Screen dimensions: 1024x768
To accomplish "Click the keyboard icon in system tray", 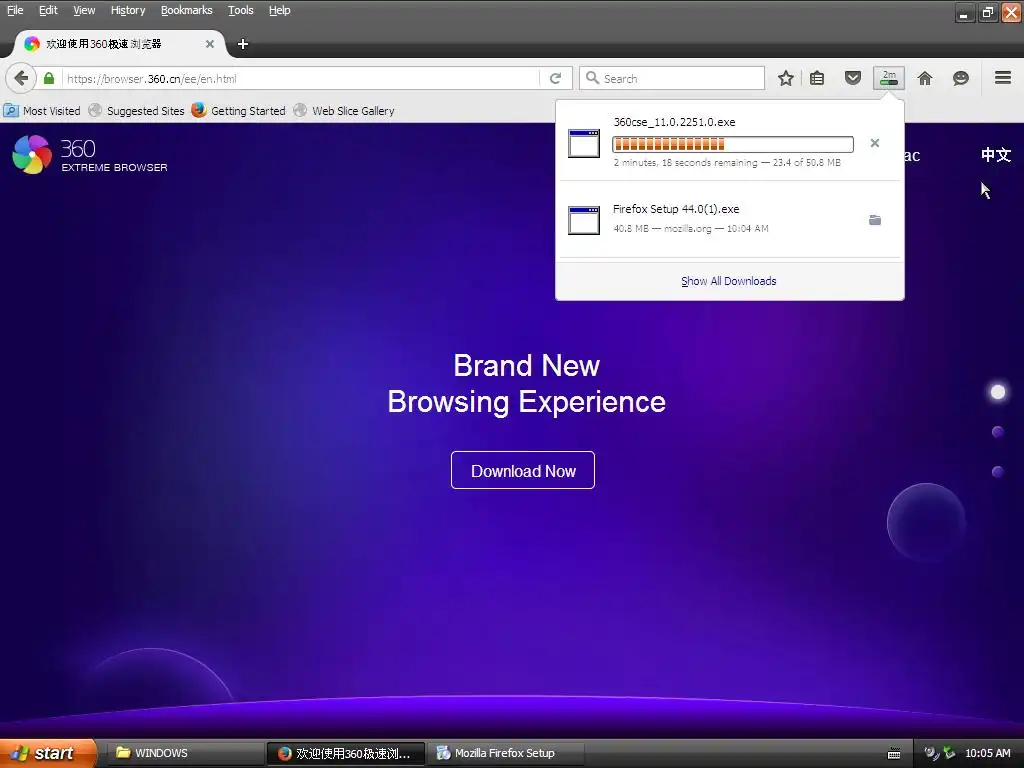I will point(894,754).
